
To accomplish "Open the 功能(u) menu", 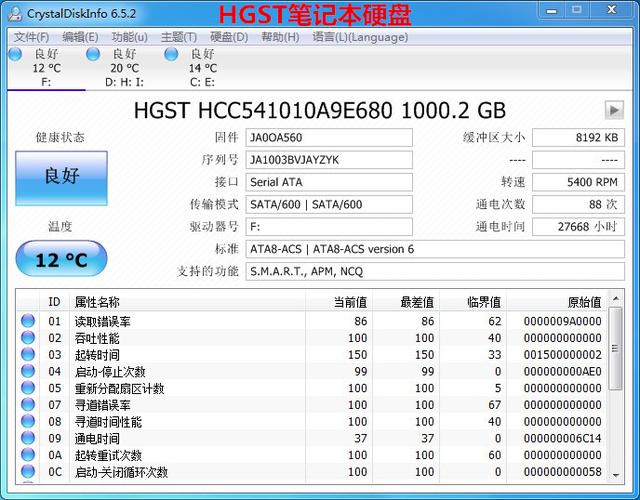I will click(x=129, y=37).
